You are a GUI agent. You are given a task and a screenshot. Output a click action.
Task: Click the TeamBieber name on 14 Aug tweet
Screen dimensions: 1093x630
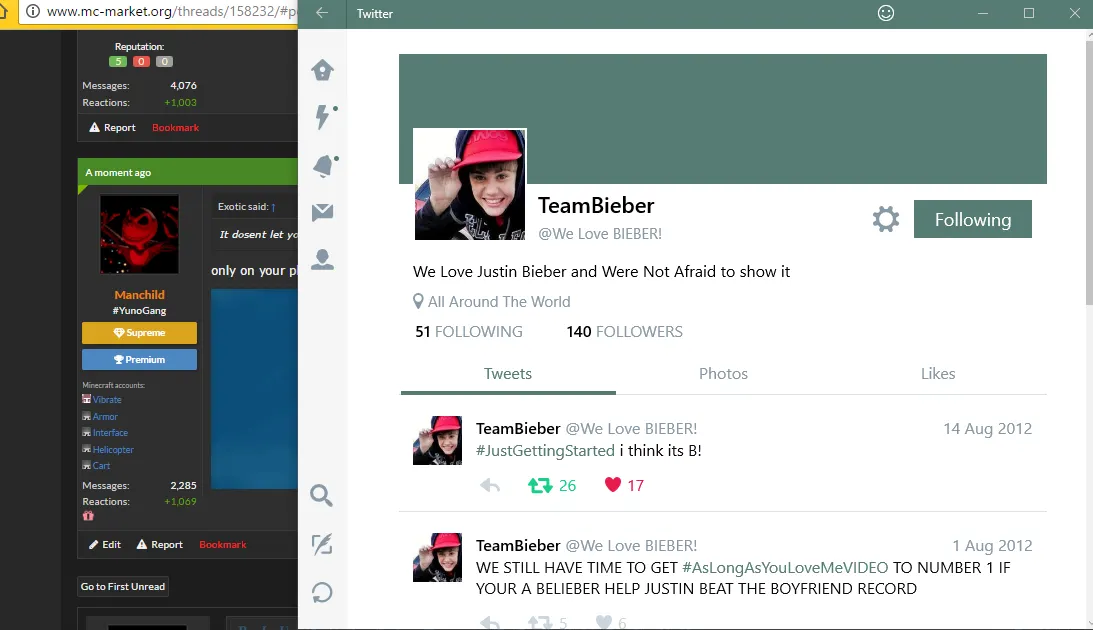click(518, 429)
